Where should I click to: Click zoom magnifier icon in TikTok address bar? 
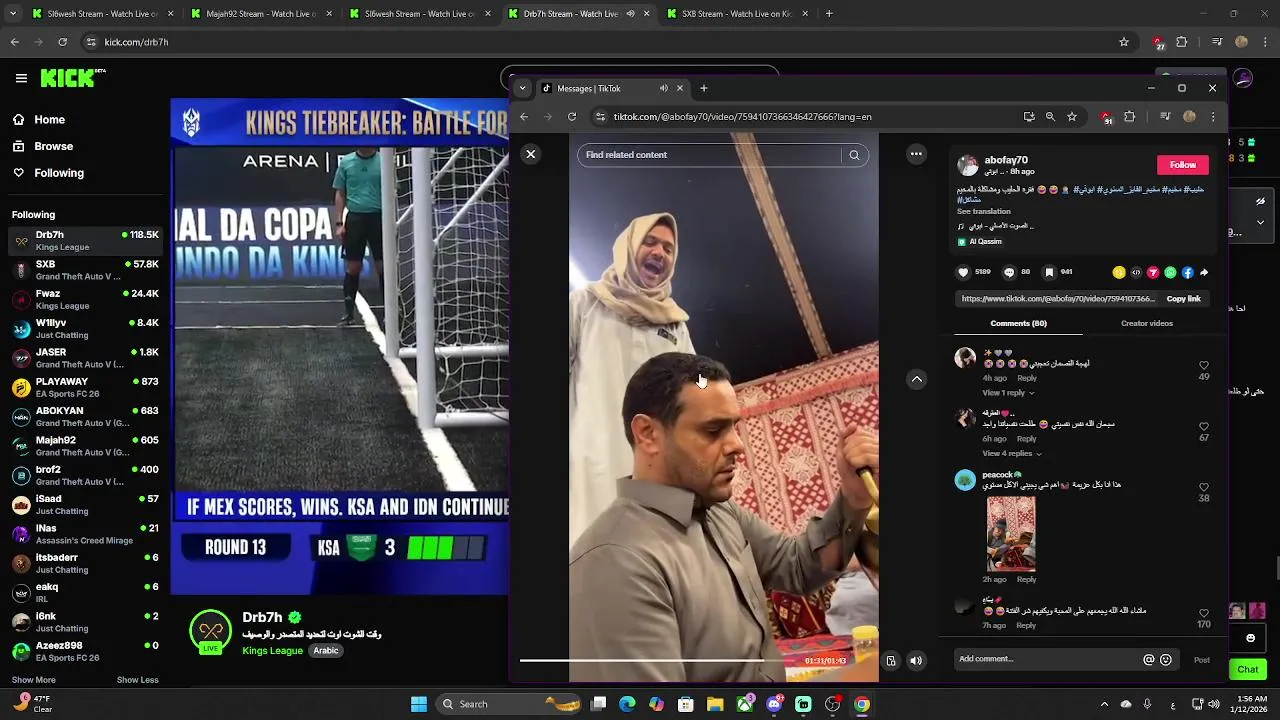tap(1050, 117)
